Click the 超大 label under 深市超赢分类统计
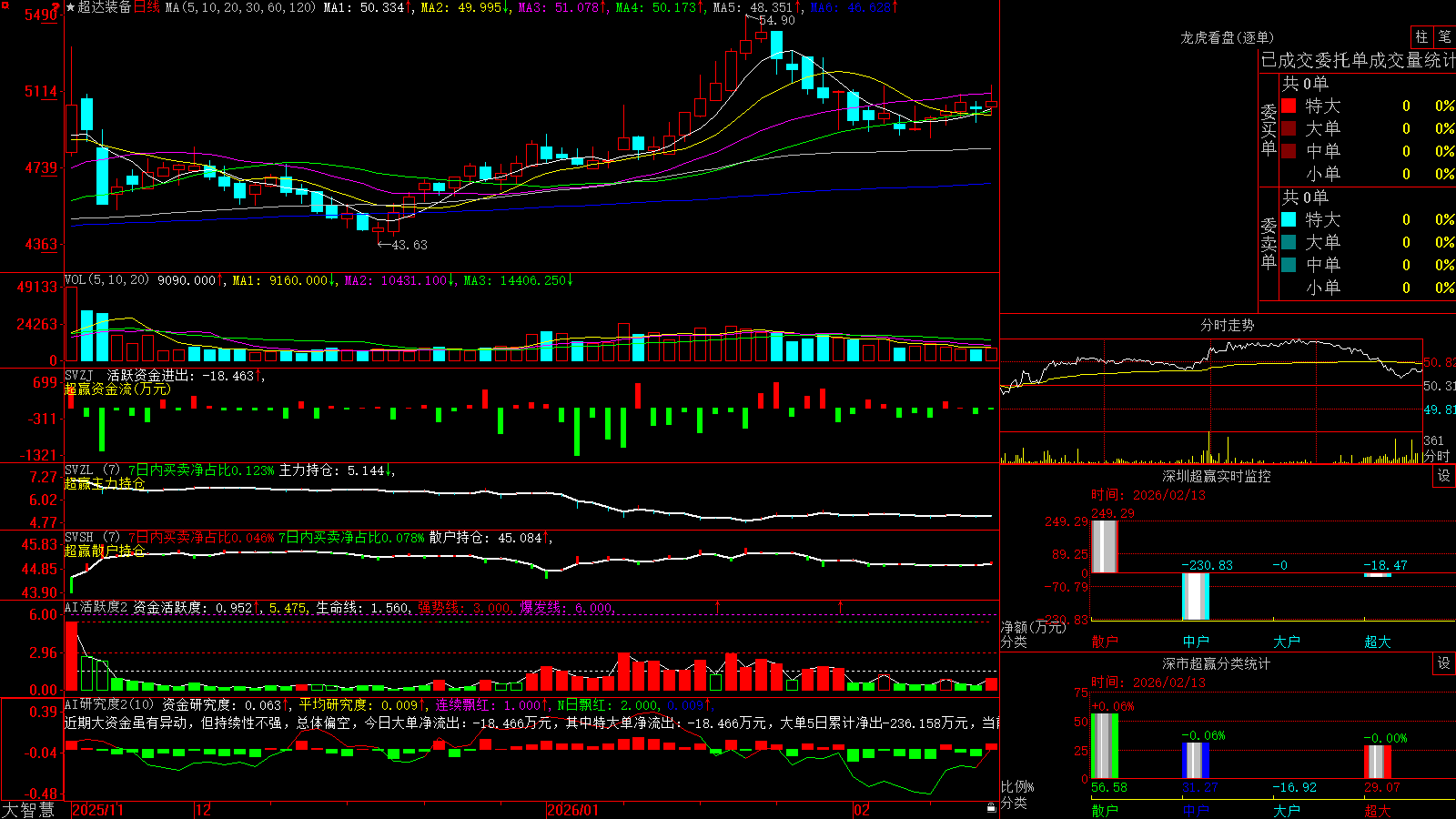The width and height of the screenshot is (1456, 819). click(1377, 811)
